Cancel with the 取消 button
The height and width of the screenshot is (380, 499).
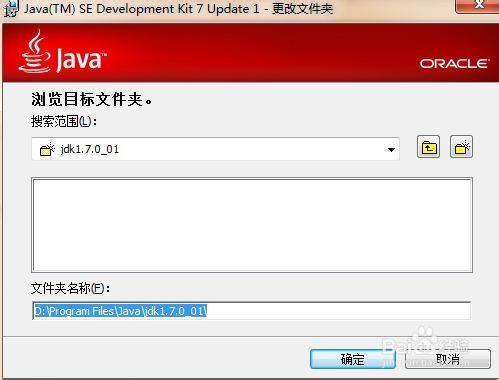click(x=448, y=359)
